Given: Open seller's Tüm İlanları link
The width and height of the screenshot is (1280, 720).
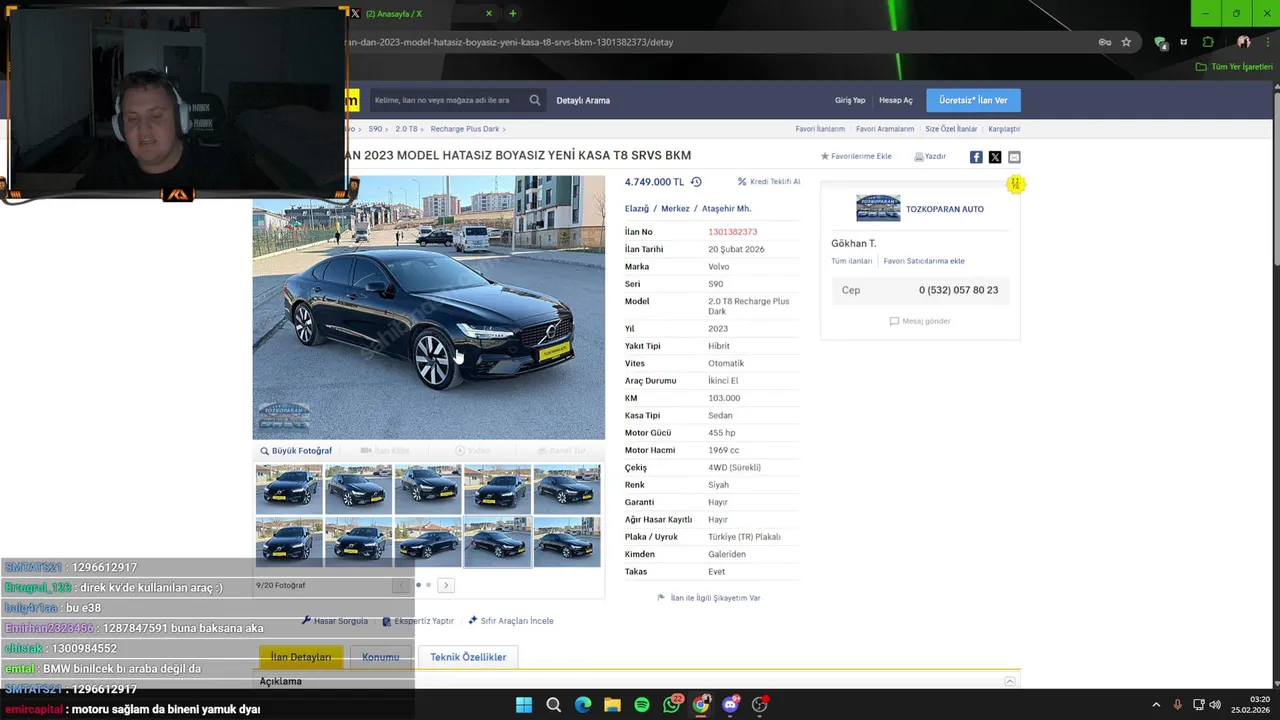Looking at the screenshot, I should [852, 261].
